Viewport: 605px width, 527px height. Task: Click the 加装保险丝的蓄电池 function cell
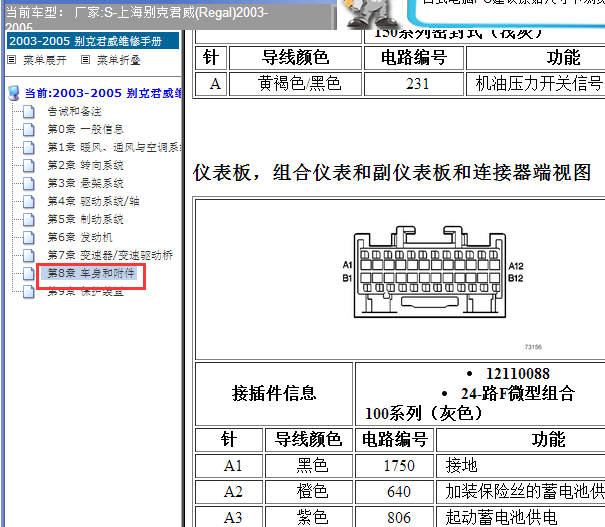click(x=521, y=492)
